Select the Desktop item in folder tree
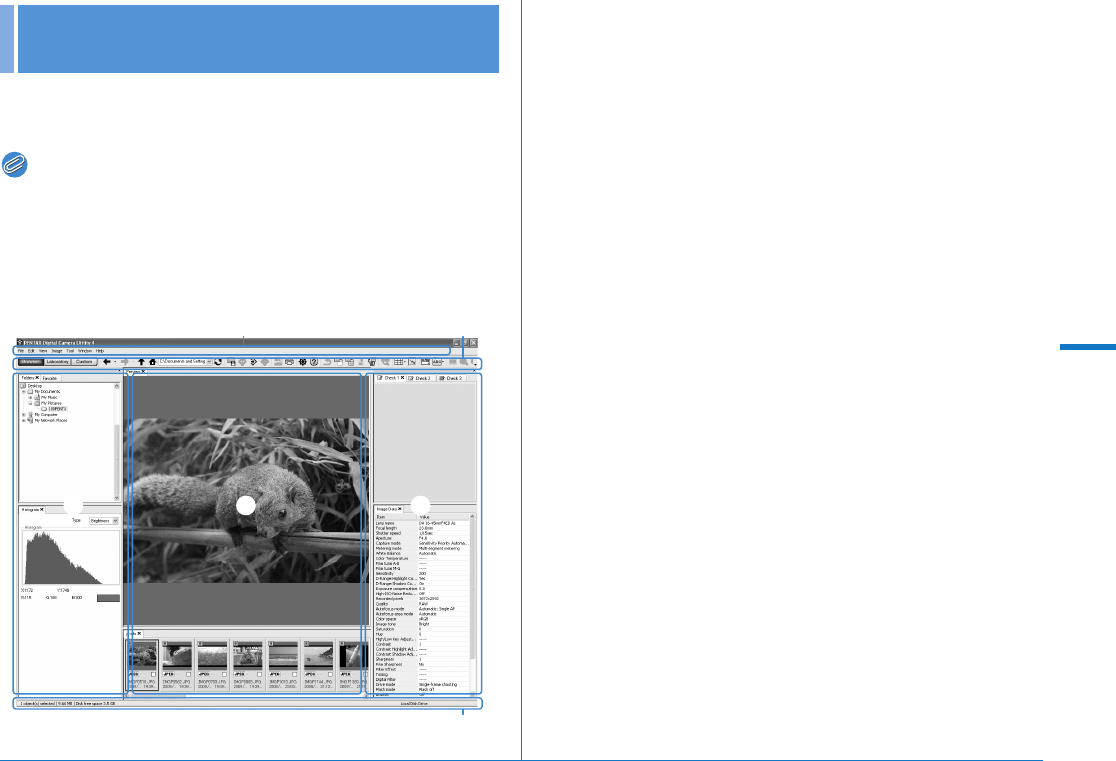1116x761 pixels. pos(31,386)
